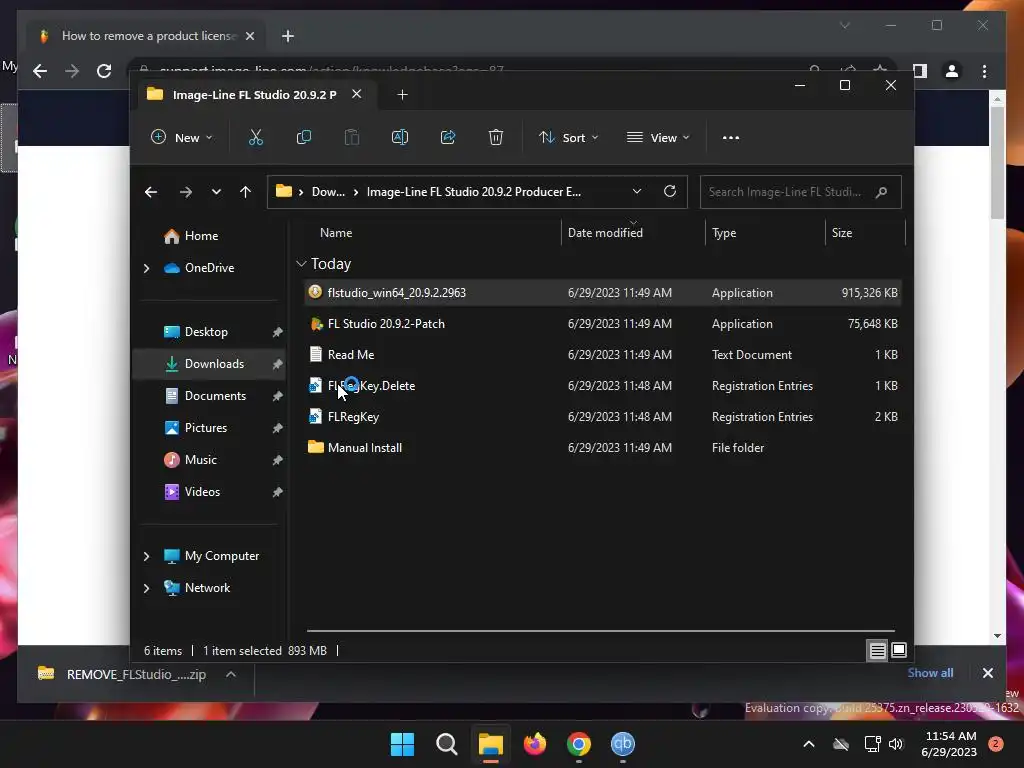Viewport: 1024px width, 768px height.
Task: Click the Rename icon in toolbar
Action: pos(400,137)
